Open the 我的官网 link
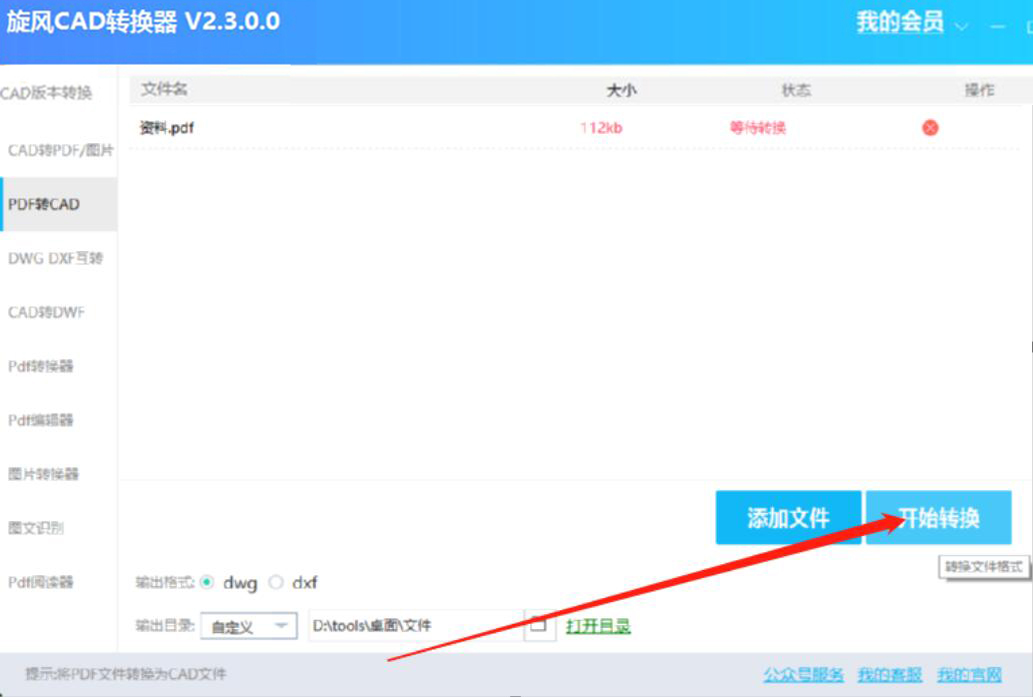This screenshot has width=1033, height=697. (x=969, y=675)
